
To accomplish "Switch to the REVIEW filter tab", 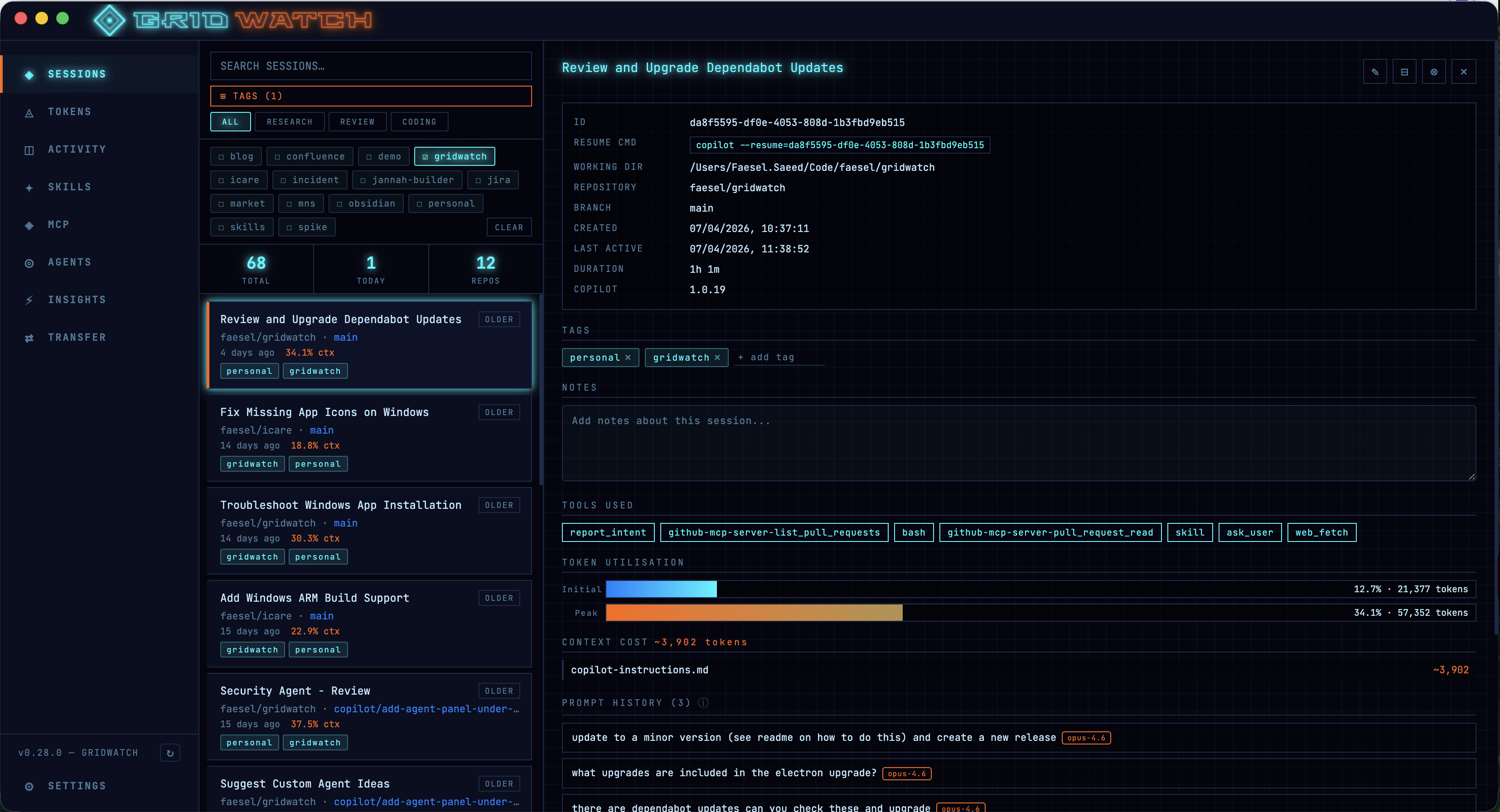I will coord(357,121).
